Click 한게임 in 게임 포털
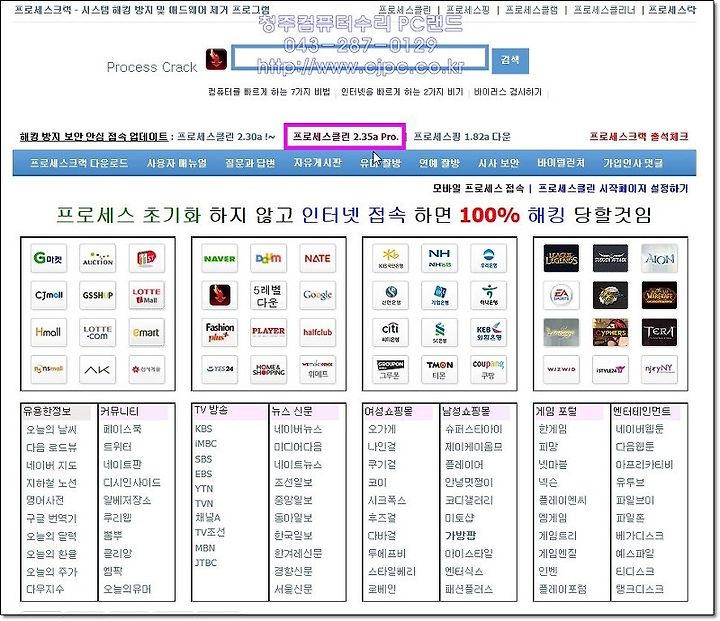Image resolution: width=720 pixels, height=621 pixels. point(552,429)
